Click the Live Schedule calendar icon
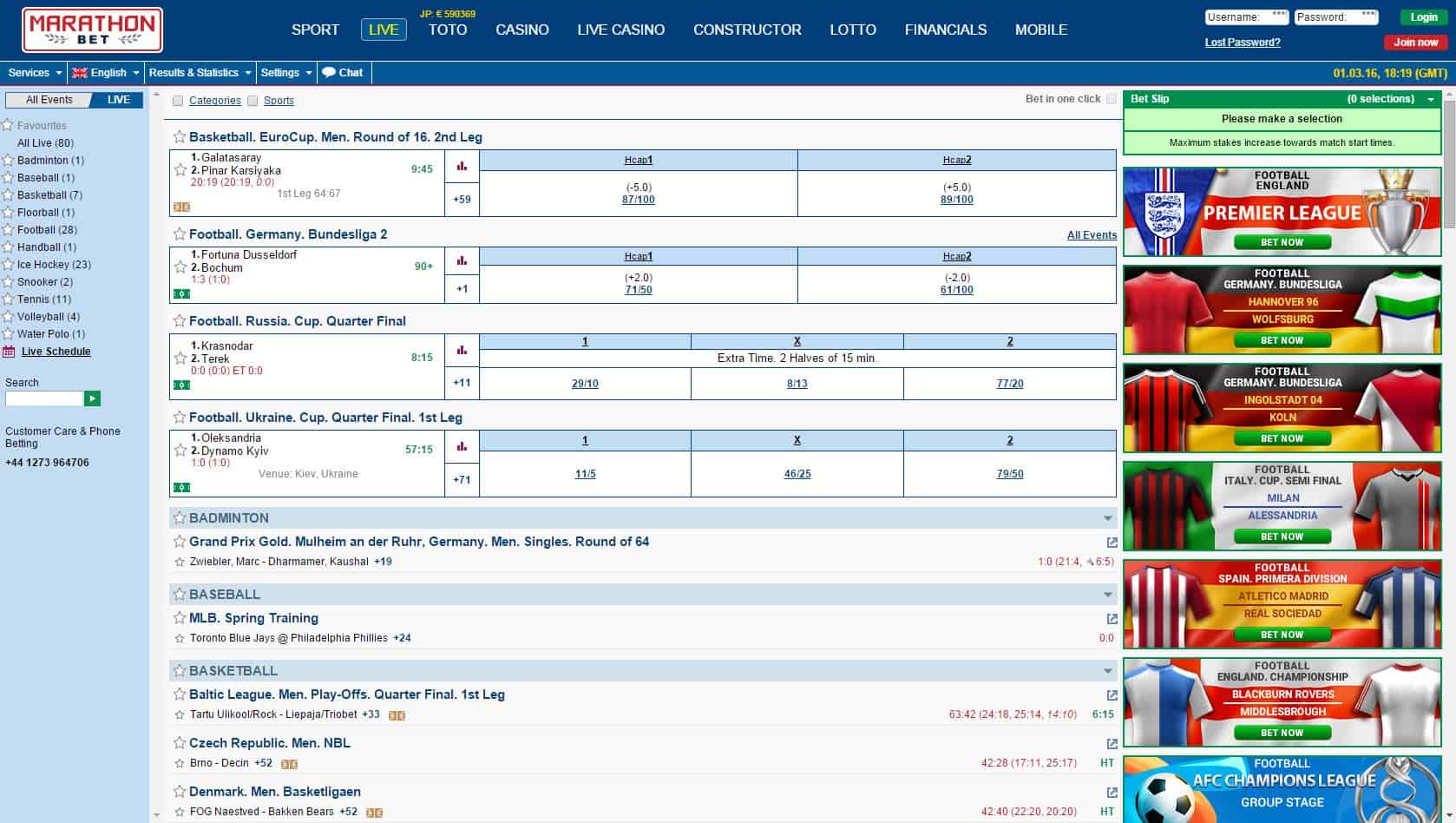1456x823 pixels. 9,352
